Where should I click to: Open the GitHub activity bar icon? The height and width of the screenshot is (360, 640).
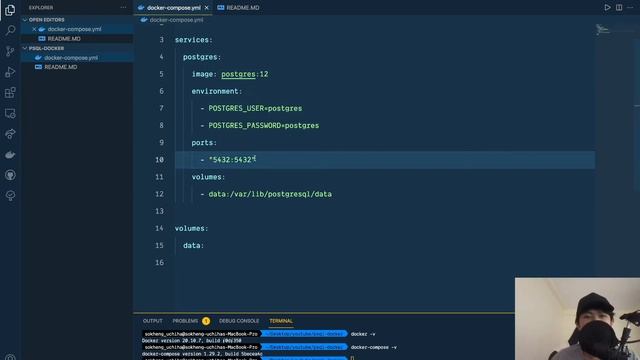(x=10, y=175)
